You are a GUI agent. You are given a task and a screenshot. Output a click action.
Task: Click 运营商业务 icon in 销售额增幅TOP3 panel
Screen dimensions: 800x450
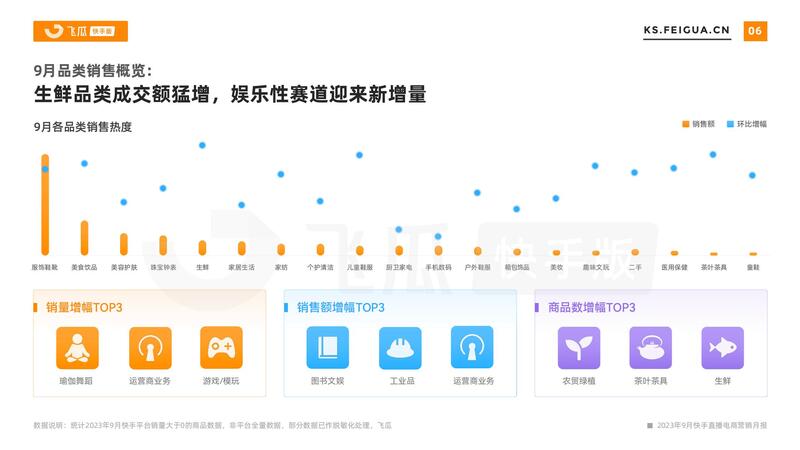click(472, 348)
